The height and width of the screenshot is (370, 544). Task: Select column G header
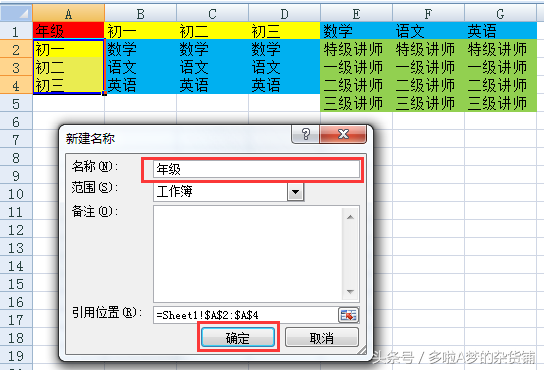click(500, 13)
